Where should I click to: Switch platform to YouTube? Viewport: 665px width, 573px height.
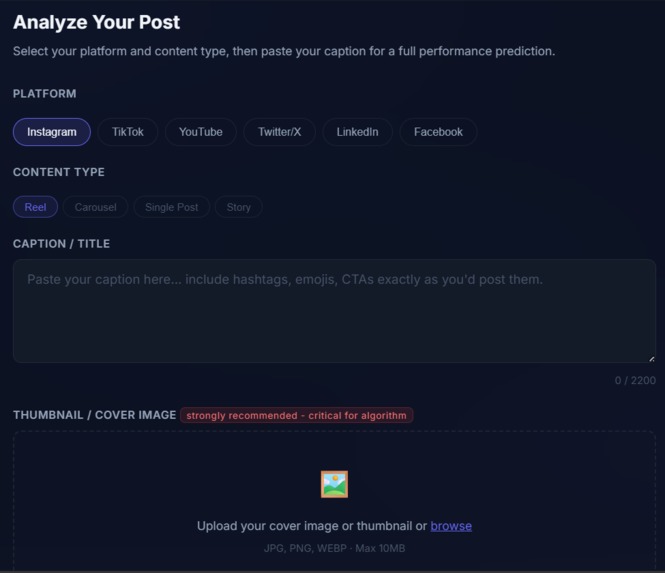(x=201, y=132)
